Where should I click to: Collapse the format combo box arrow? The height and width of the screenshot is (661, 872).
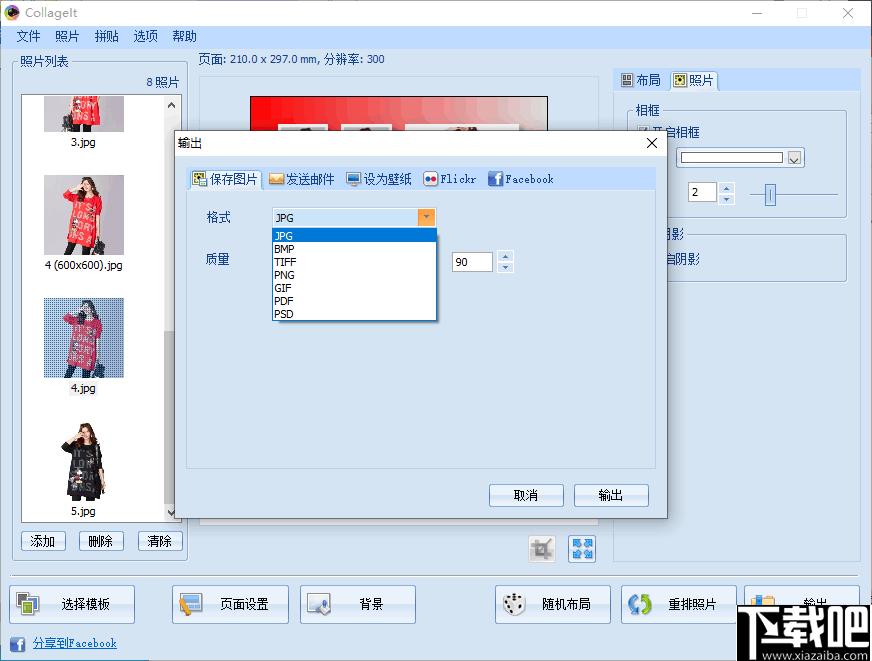pyautogui.click(x=426, y=217)
